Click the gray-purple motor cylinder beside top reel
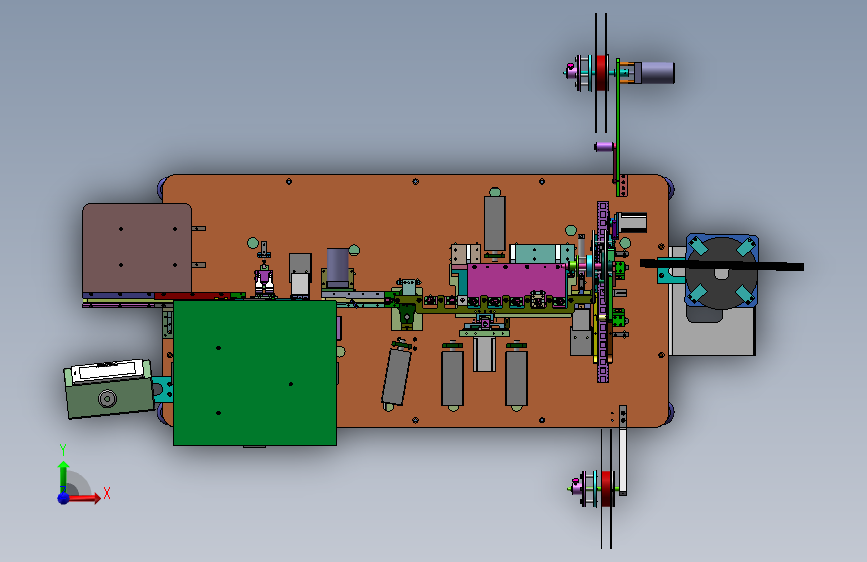The image size is (867, 562). click(x=656, y=73)
